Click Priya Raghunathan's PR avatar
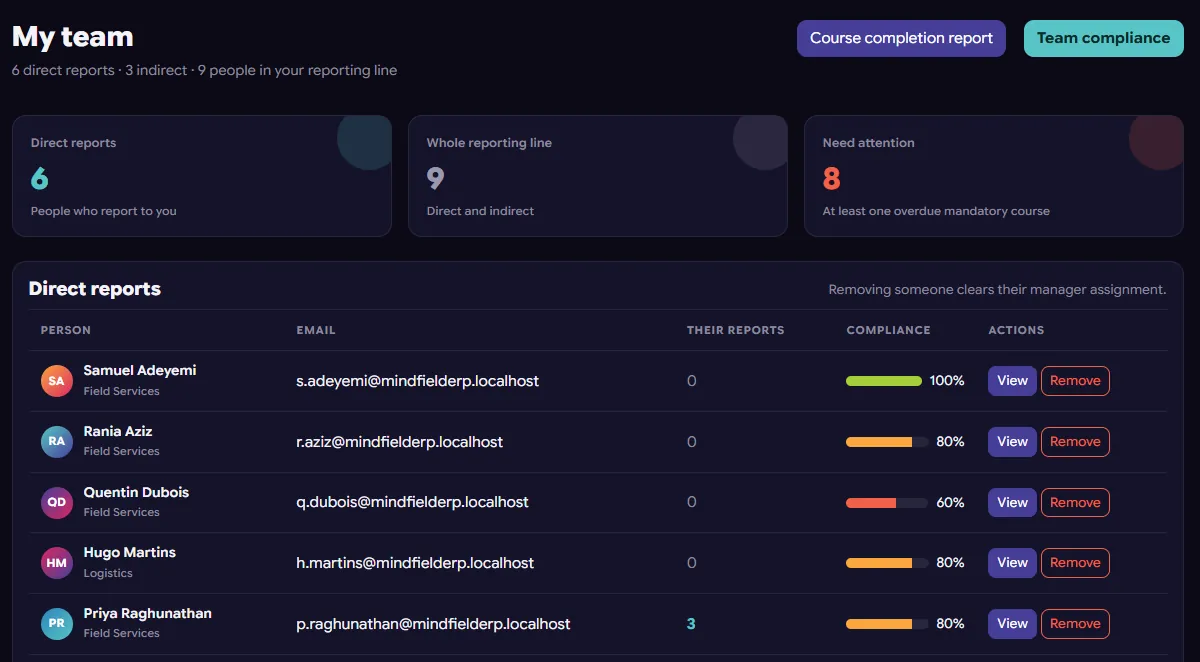 click(x=57, y=624)
